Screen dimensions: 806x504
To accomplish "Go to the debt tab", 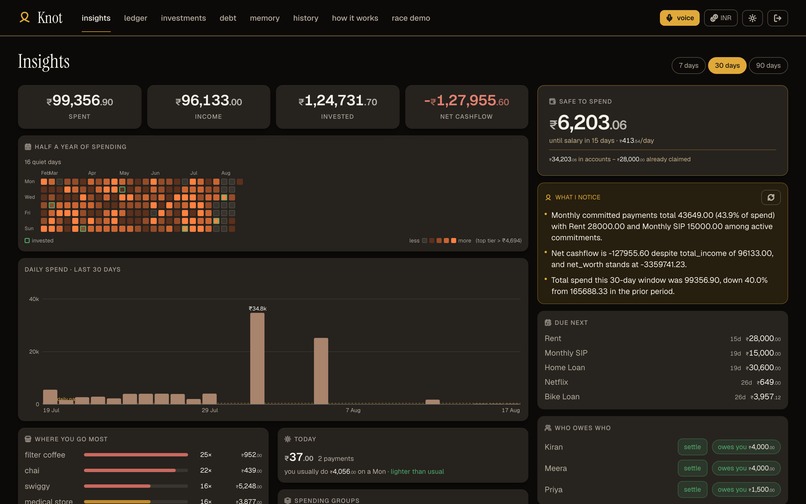I will pyautogui.click(x=228, y=18).
